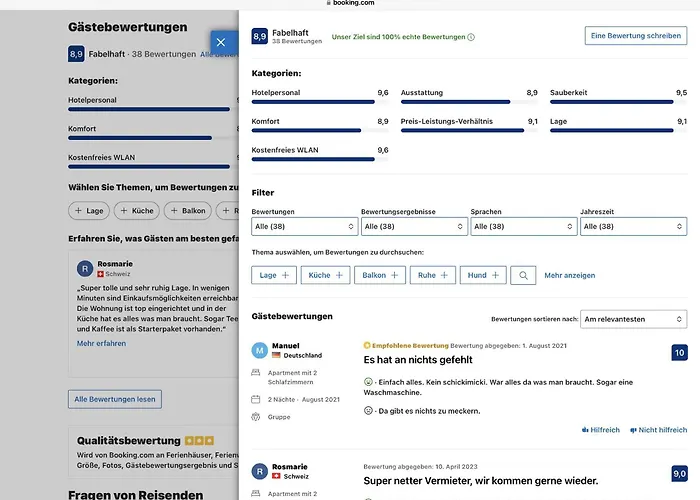Click Bewertung abgegeben: 10. April 2023 text
The height and width of the screenshot is (500, 700).
[421, 467]
